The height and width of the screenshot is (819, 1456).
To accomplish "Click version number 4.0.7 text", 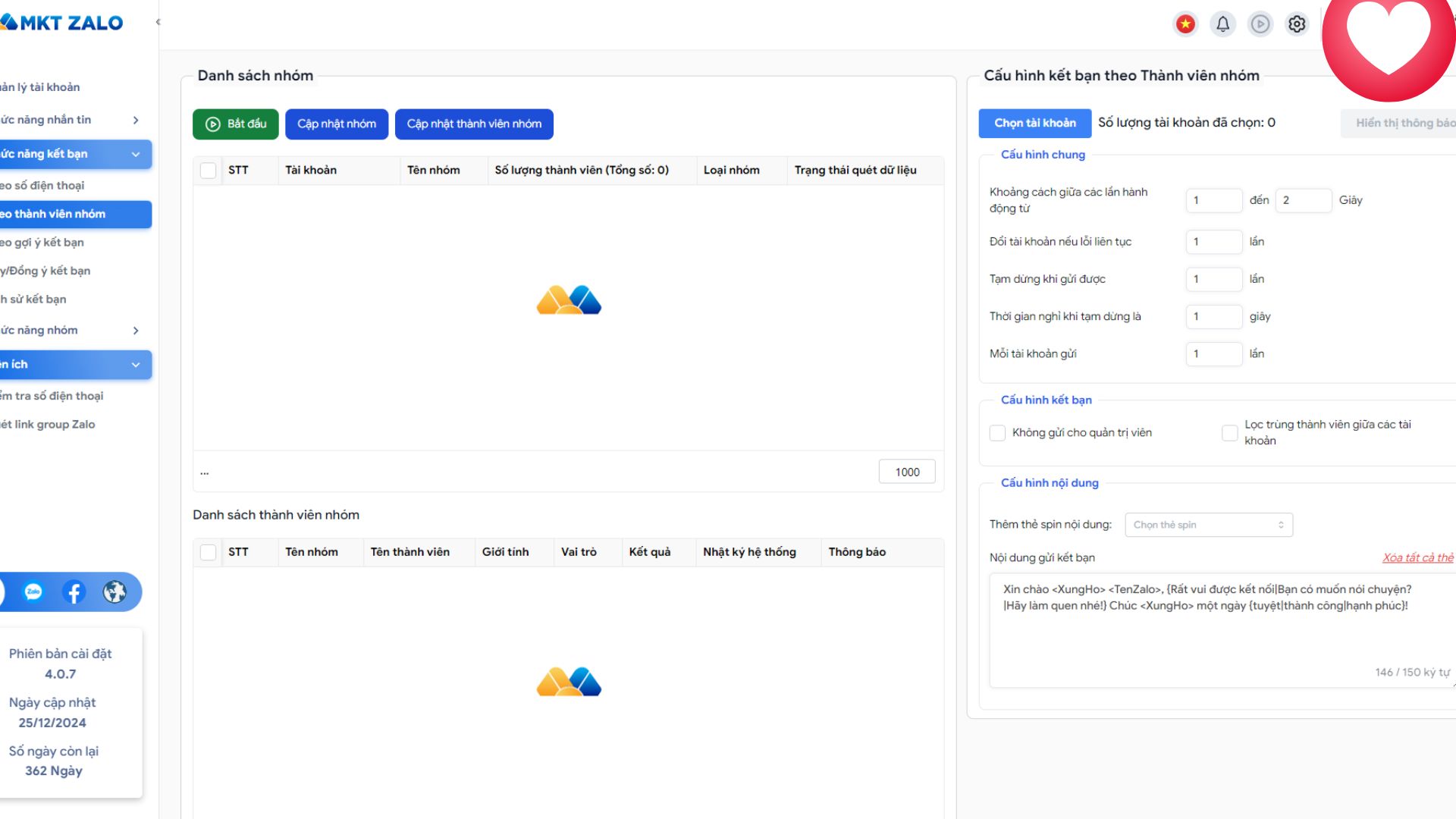I will point(60,674).
